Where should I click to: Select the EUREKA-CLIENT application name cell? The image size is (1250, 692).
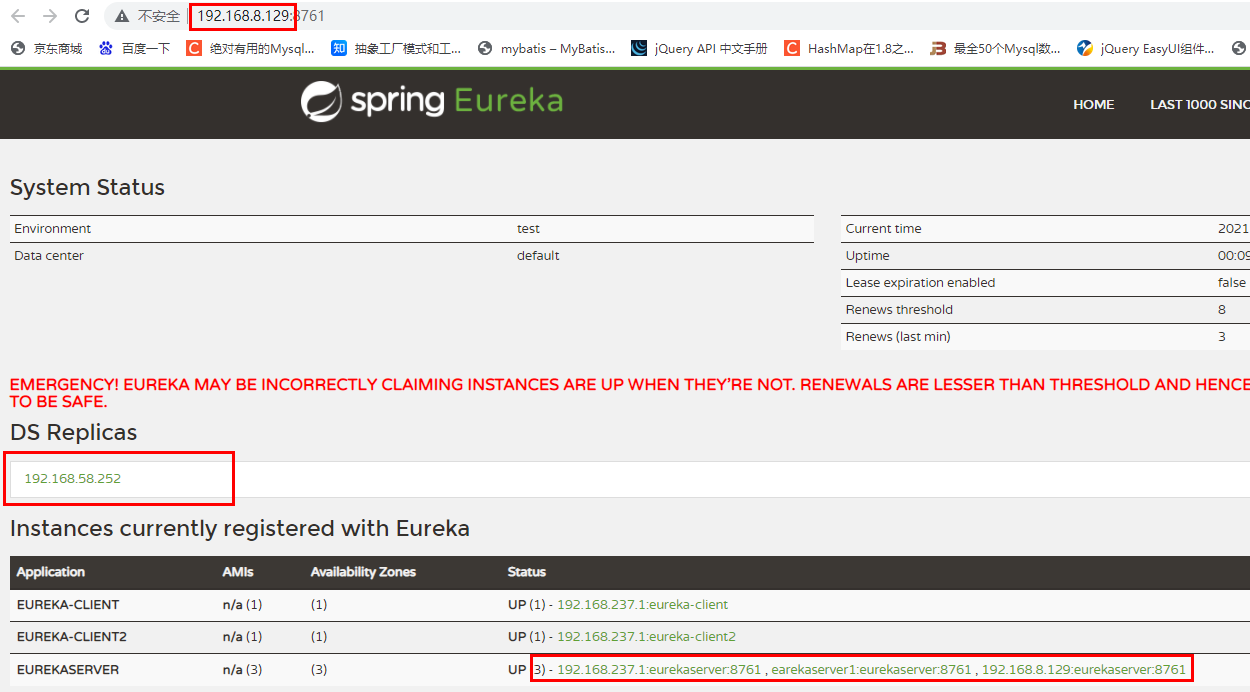(x=68, y=604)
